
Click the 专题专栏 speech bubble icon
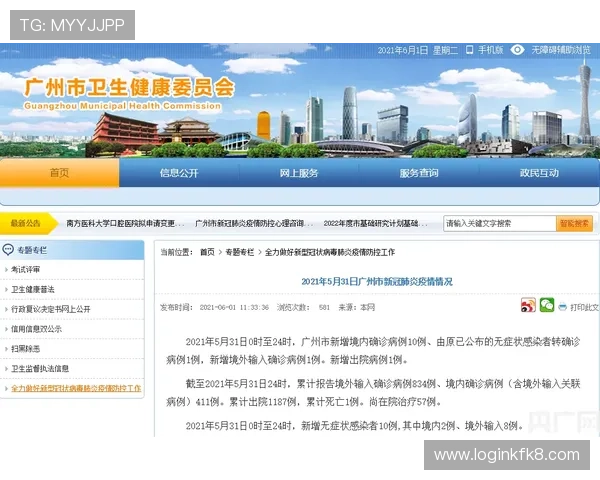pos(8,250)
